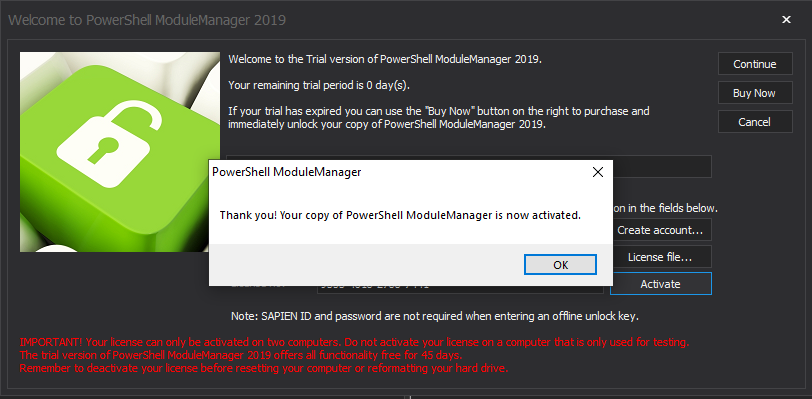Viewport: 812px width, 399px height.
Task: Click the remaining trial period text
Action: tap(319, 85)
